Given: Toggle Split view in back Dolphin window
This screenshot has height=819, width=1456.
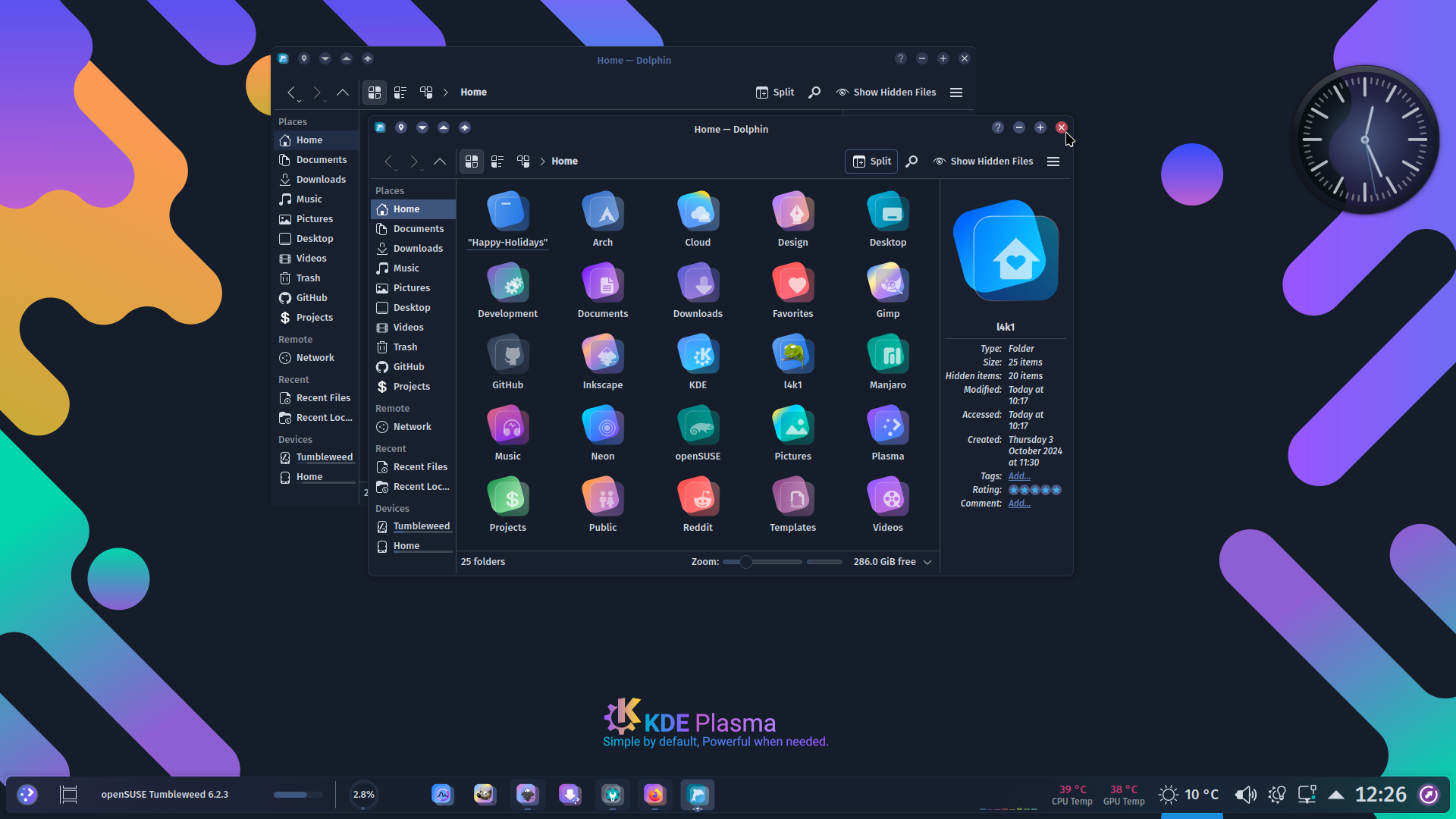Looking at the screenshot, I should click(775, 93).
